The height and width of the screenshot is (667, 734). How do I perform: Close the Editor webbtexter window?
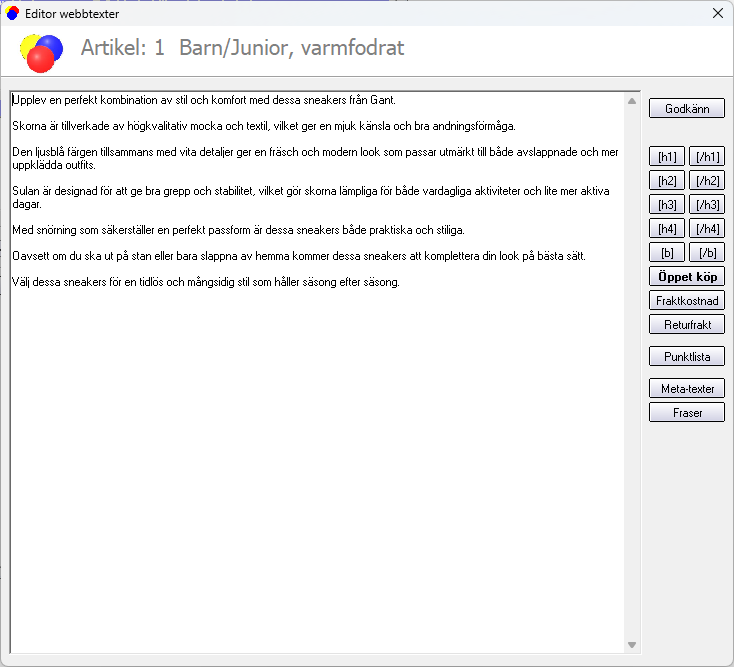718,13
